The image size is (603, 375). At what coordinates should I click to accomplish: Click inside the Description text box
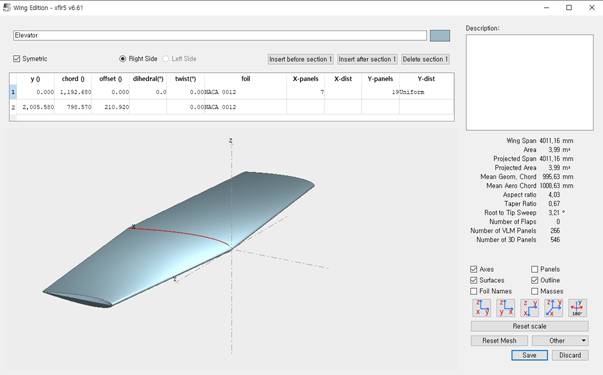tap(530, 83)
